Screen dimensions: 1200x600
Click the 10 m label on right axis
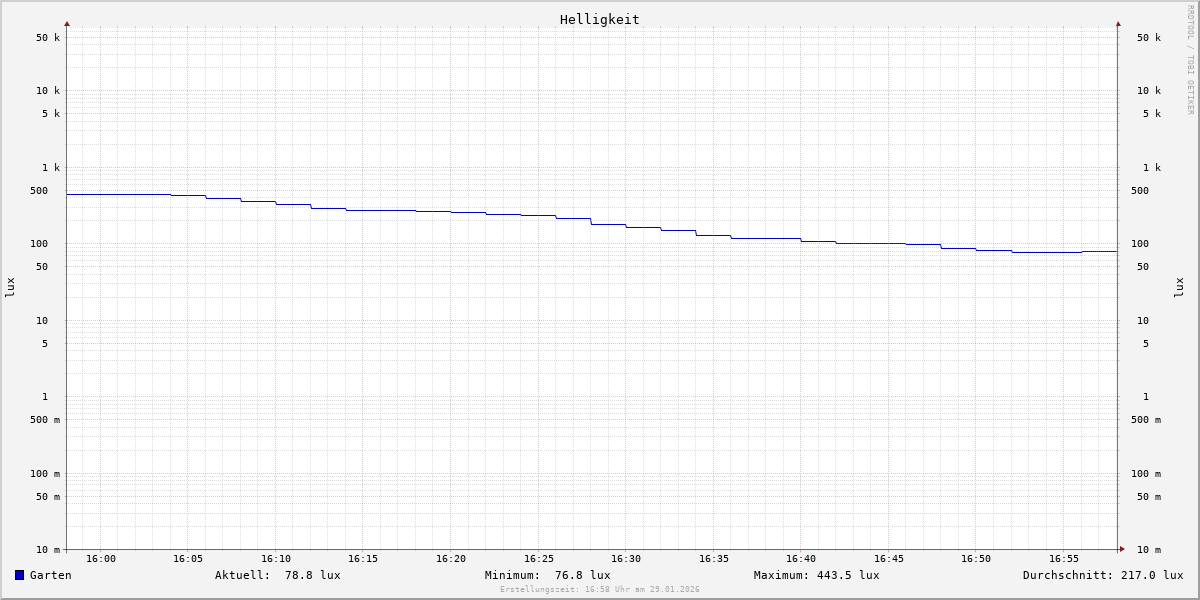(x=1149, y=550)
